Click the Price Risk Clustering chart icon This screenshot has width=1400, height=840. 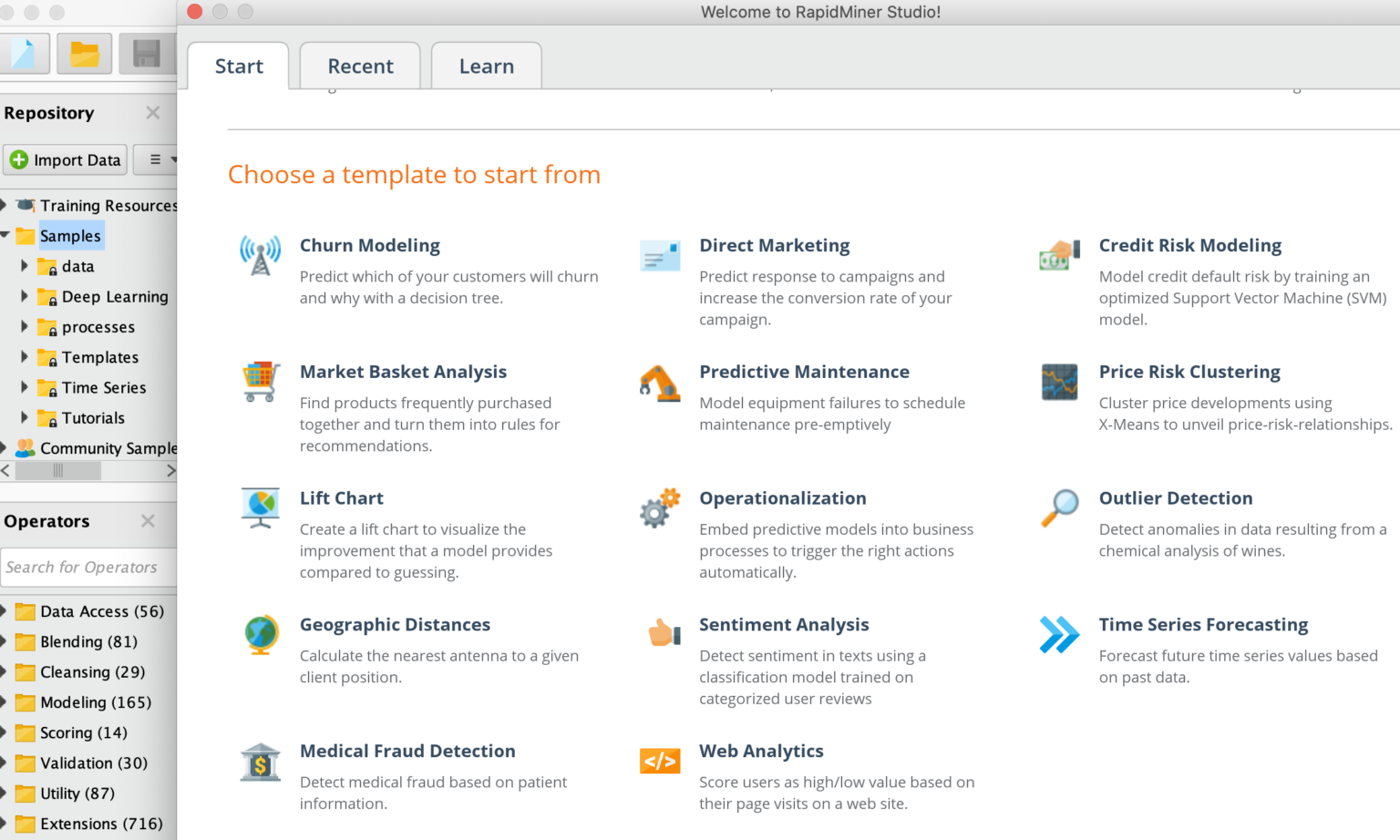click(1059, 382)
